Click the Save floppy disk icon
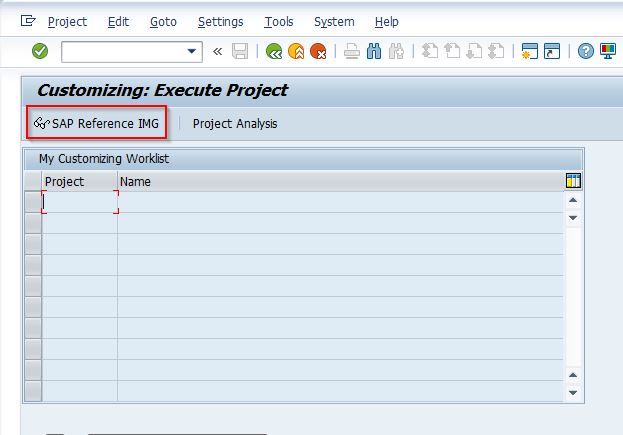The image size is (623, 435). (240, 51)
